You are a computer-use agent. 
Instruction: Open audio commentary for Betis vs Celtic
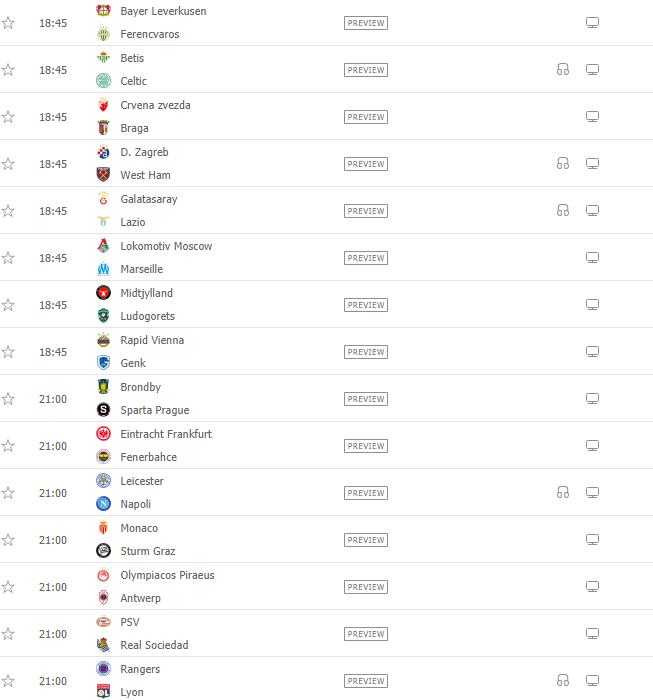point(563,70)
